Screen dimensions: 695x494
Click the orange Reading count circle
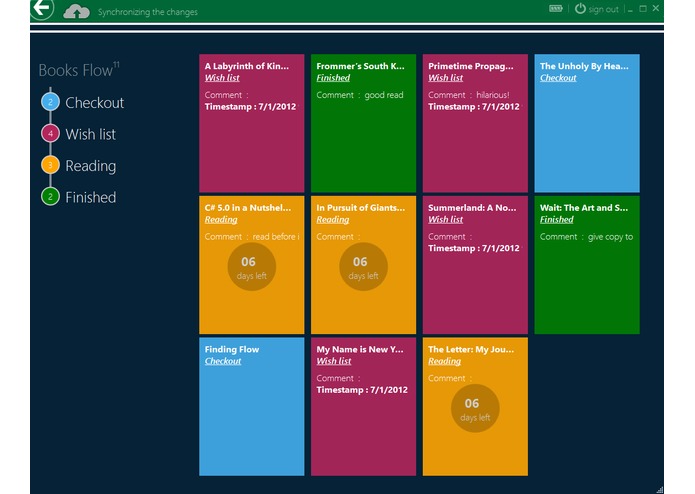[51, 165]
